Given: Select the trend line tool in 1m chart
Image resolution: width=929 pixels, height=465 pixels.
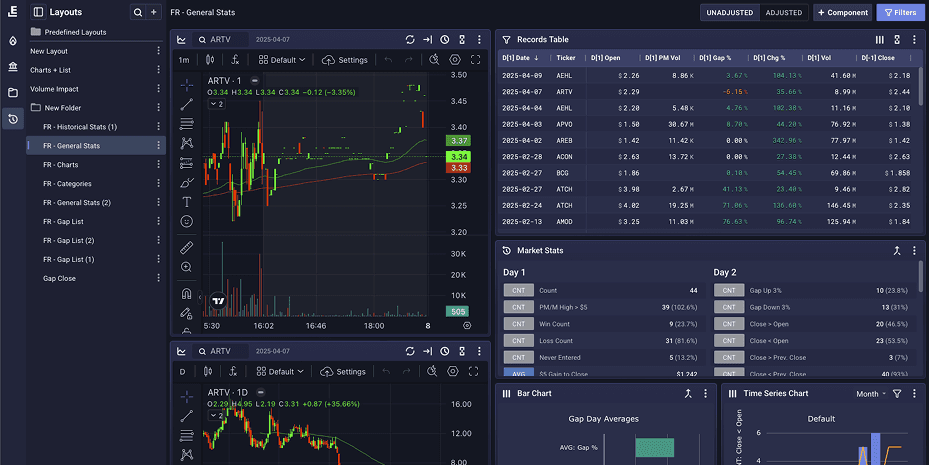Looking at the screenshot, I should click(x=187, y=105).
